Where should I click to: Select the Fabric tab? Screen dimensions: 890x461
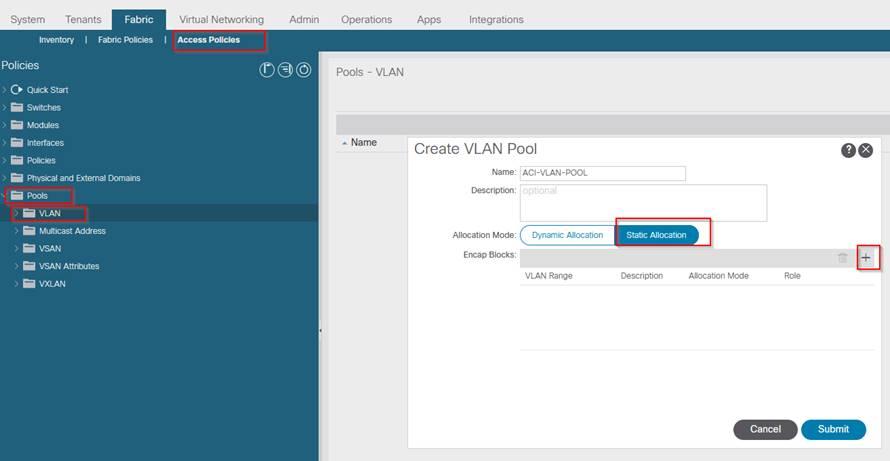pyautogui.click(x=139, y=19)
